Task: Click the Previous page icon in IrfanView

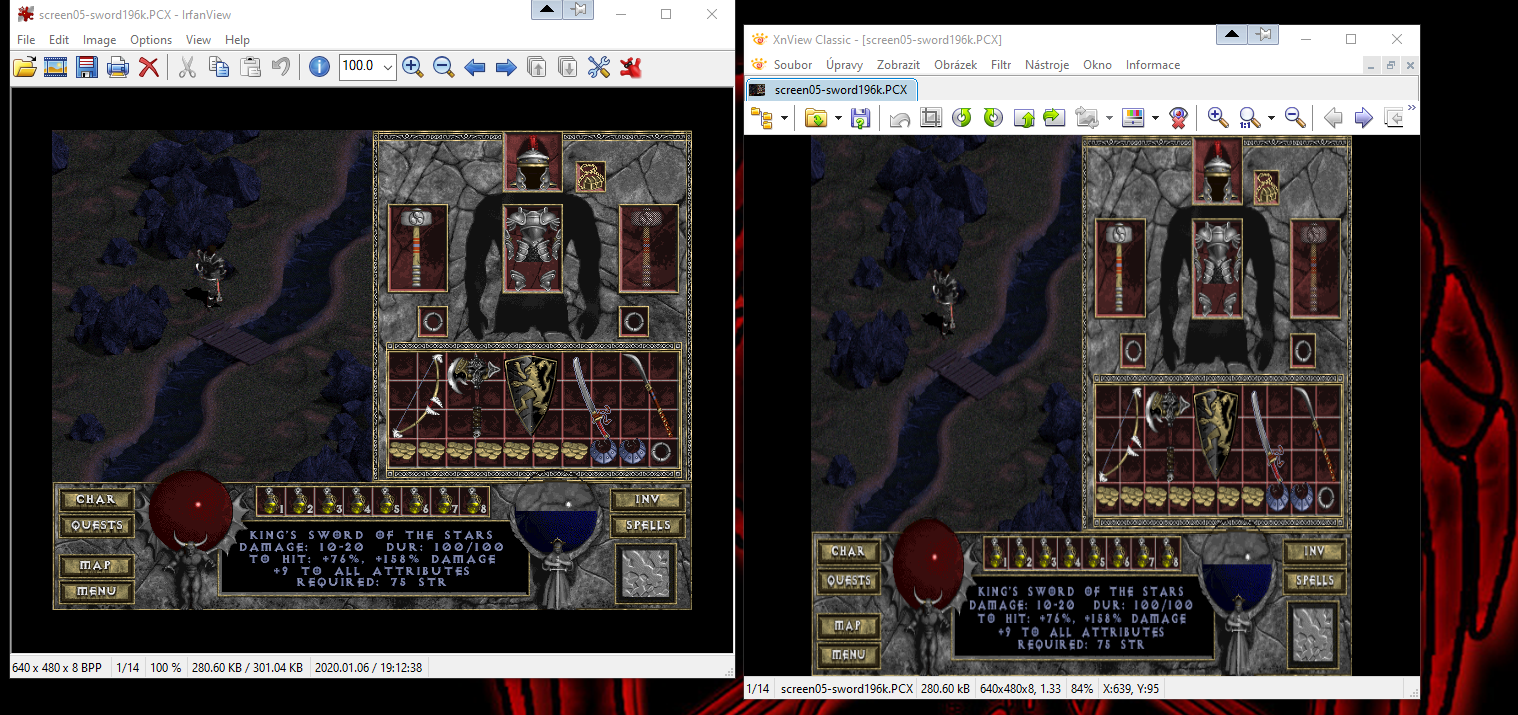Action: 537,67
